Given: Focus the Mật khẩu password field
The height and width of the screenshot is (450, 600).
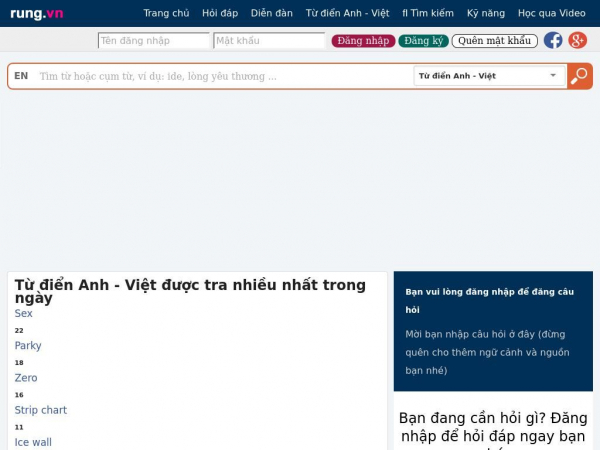Looking at the screenshot, I should click(269, 41).
